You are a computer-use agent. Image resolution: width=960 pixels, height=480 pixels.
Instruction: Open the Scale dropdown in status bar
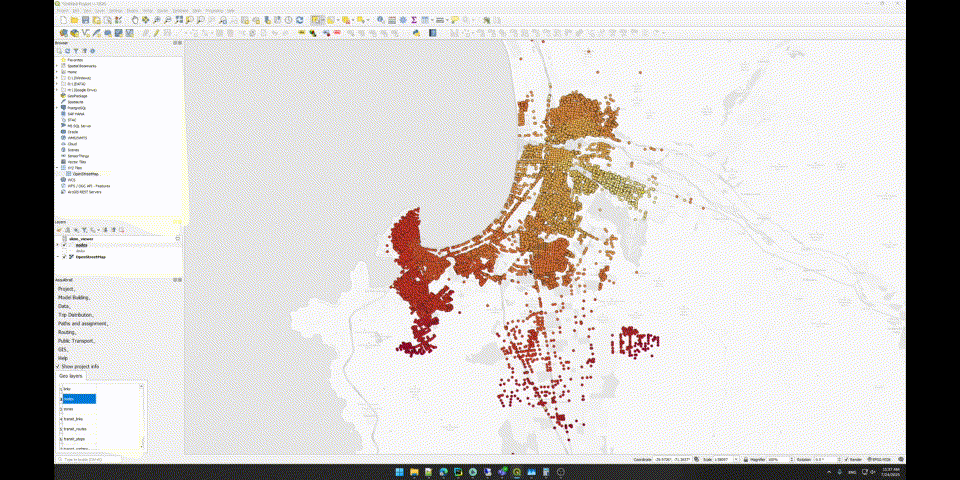point(736,459)
